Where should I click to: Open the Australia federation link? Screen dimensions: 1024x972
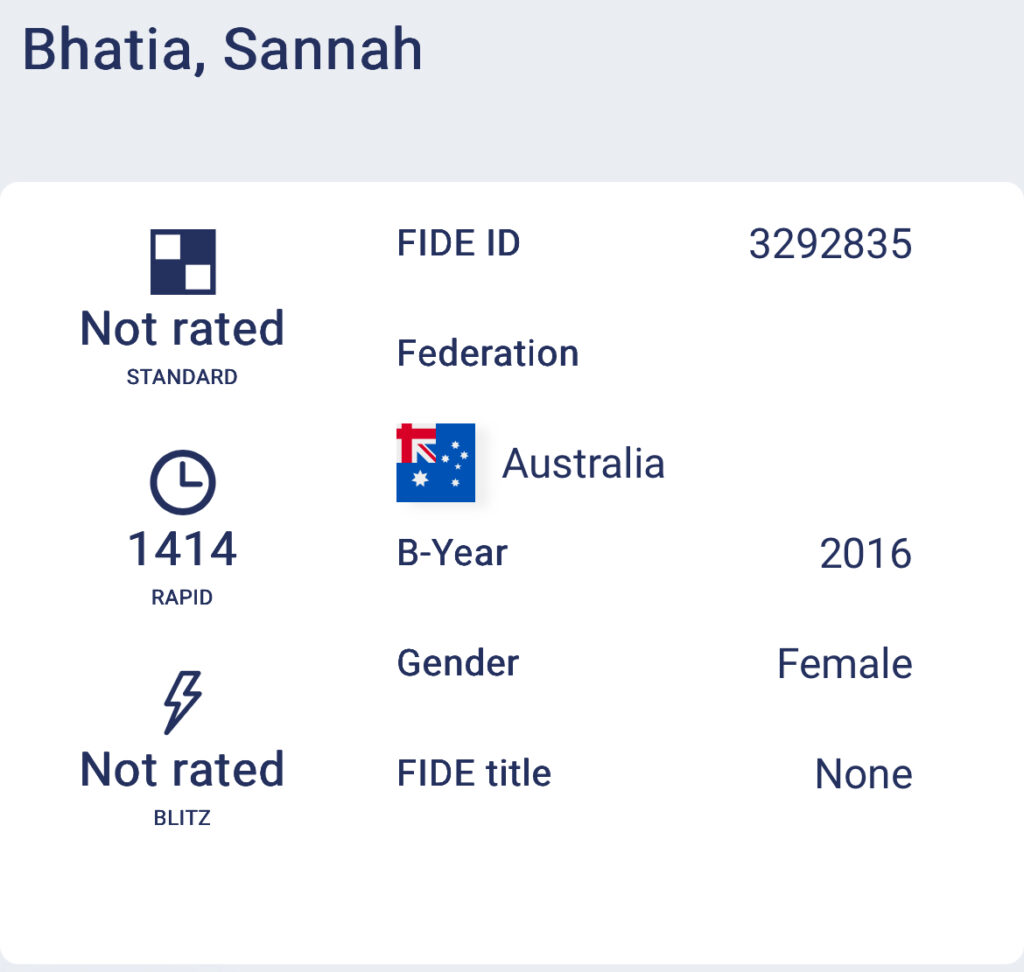click(x=583, y=463)
